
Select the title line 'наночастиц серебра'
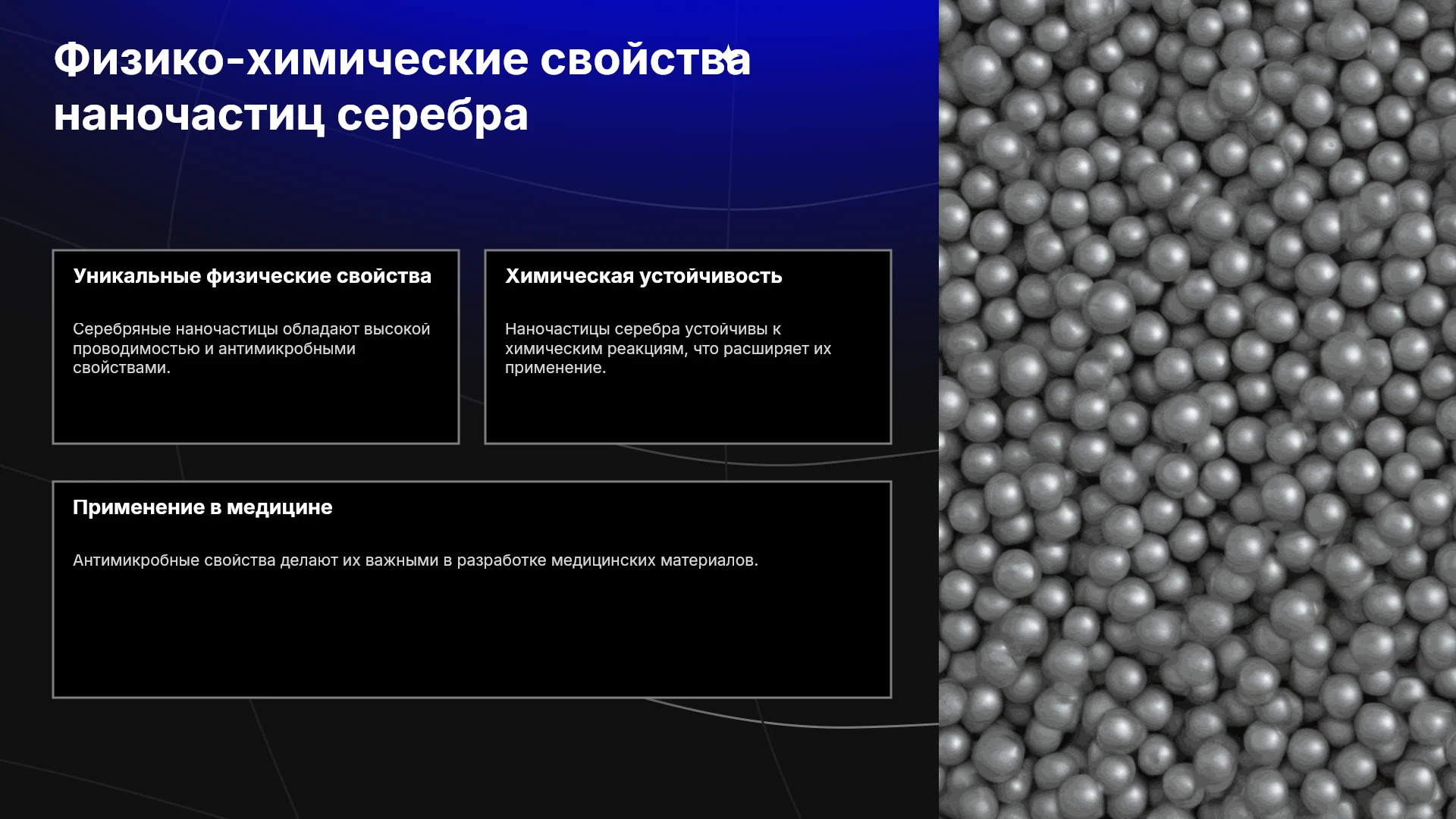[290, 115]
